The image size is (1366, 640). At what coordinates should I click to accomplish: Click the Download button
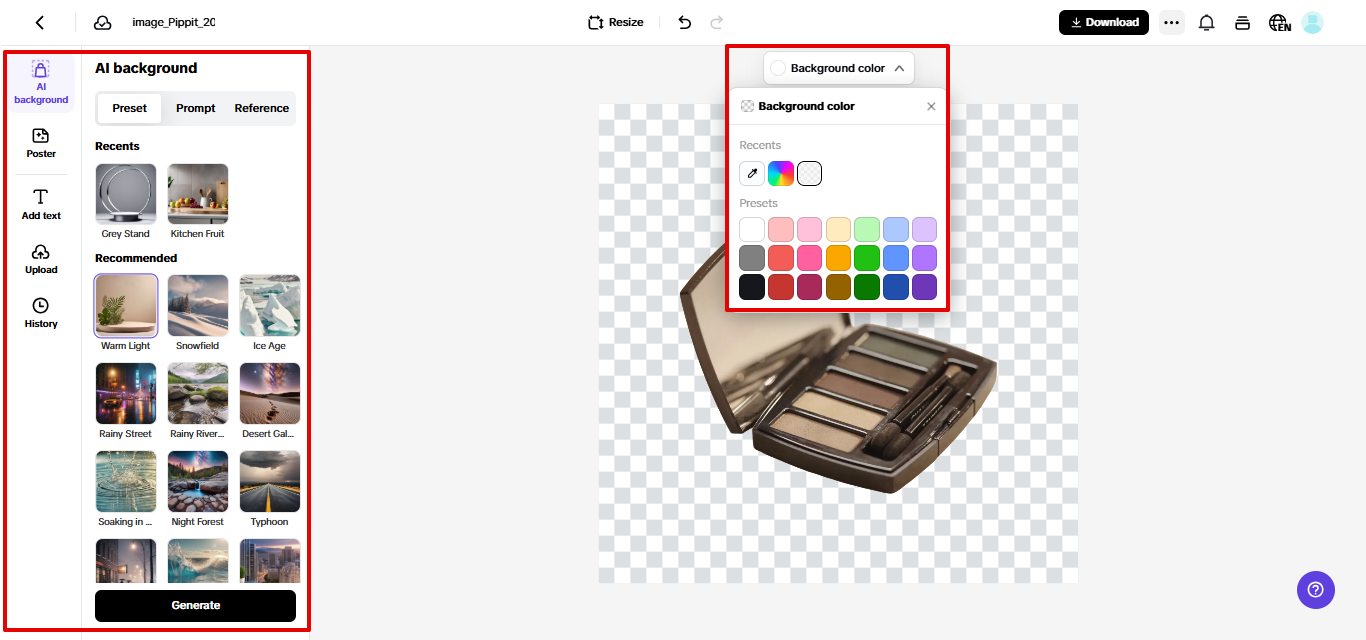click(1103, 21)
